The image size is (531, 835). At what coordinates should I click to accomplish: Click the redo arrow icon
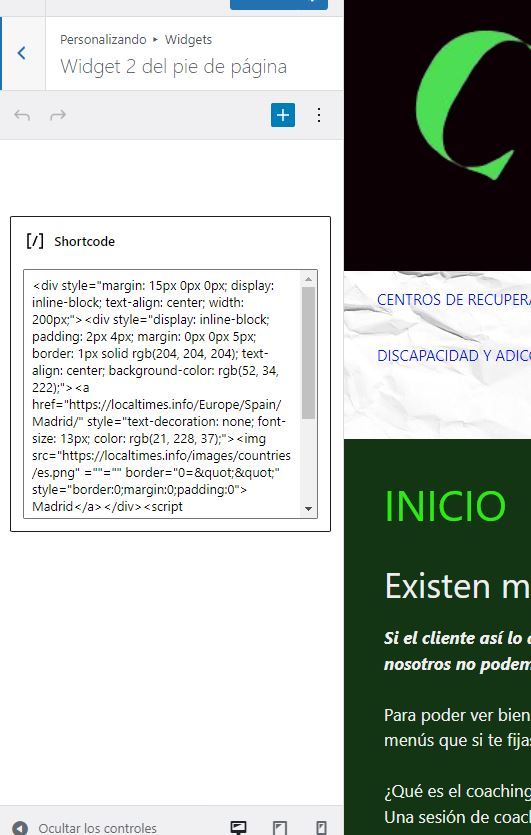pyautogui.click(x=58, y=115)
